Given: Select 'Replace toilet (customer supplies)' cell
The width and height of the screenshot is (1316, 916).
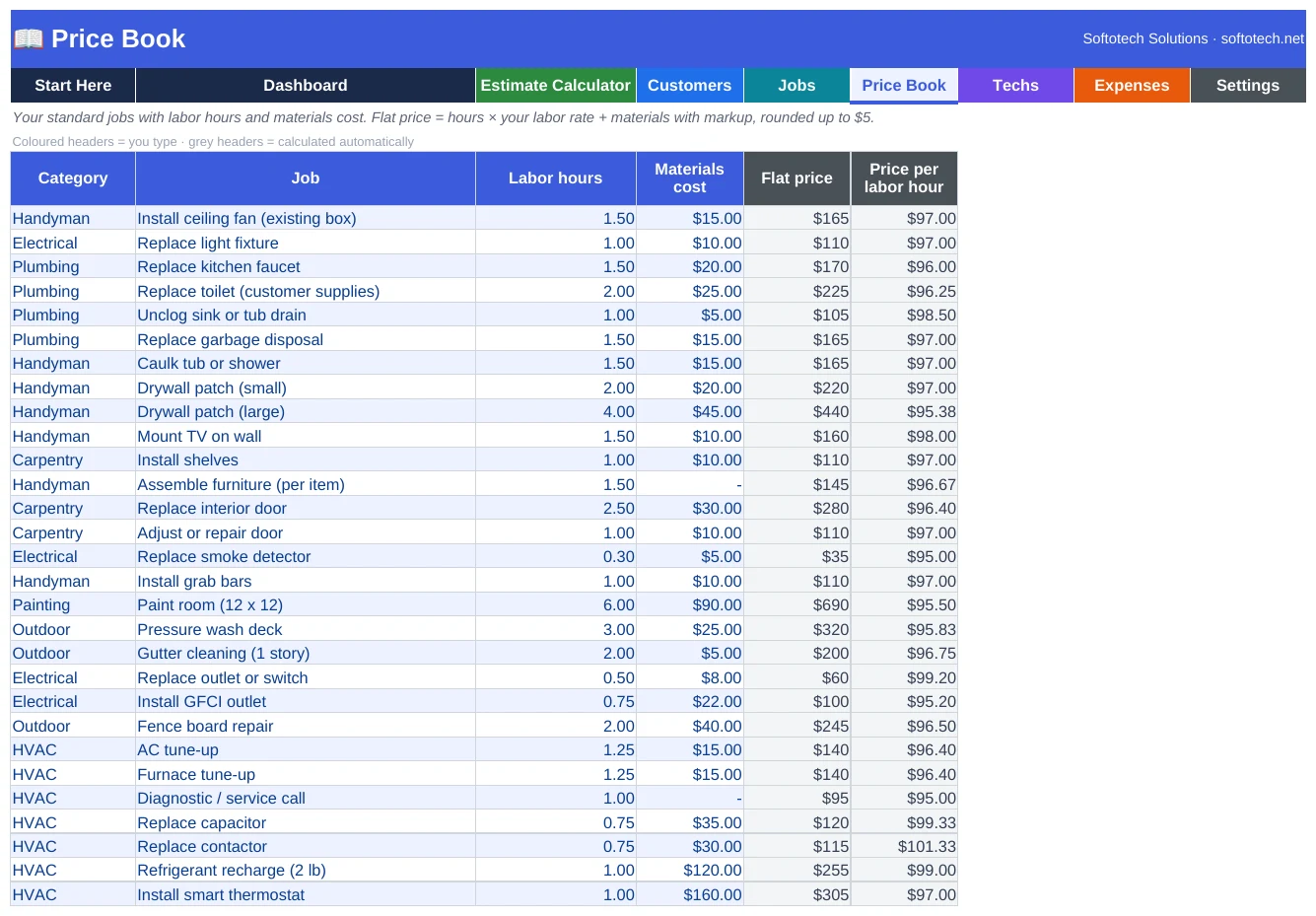Looking at the screenshot, I should (x=306, y=291).
